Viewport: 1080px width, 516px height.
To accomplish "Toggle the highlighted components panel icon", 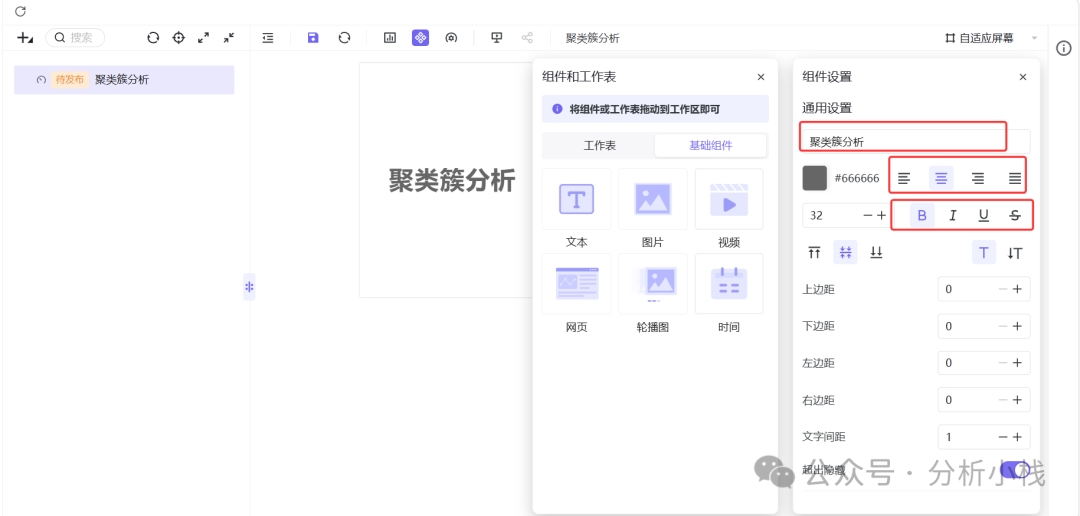I will (x=420, y=38).
